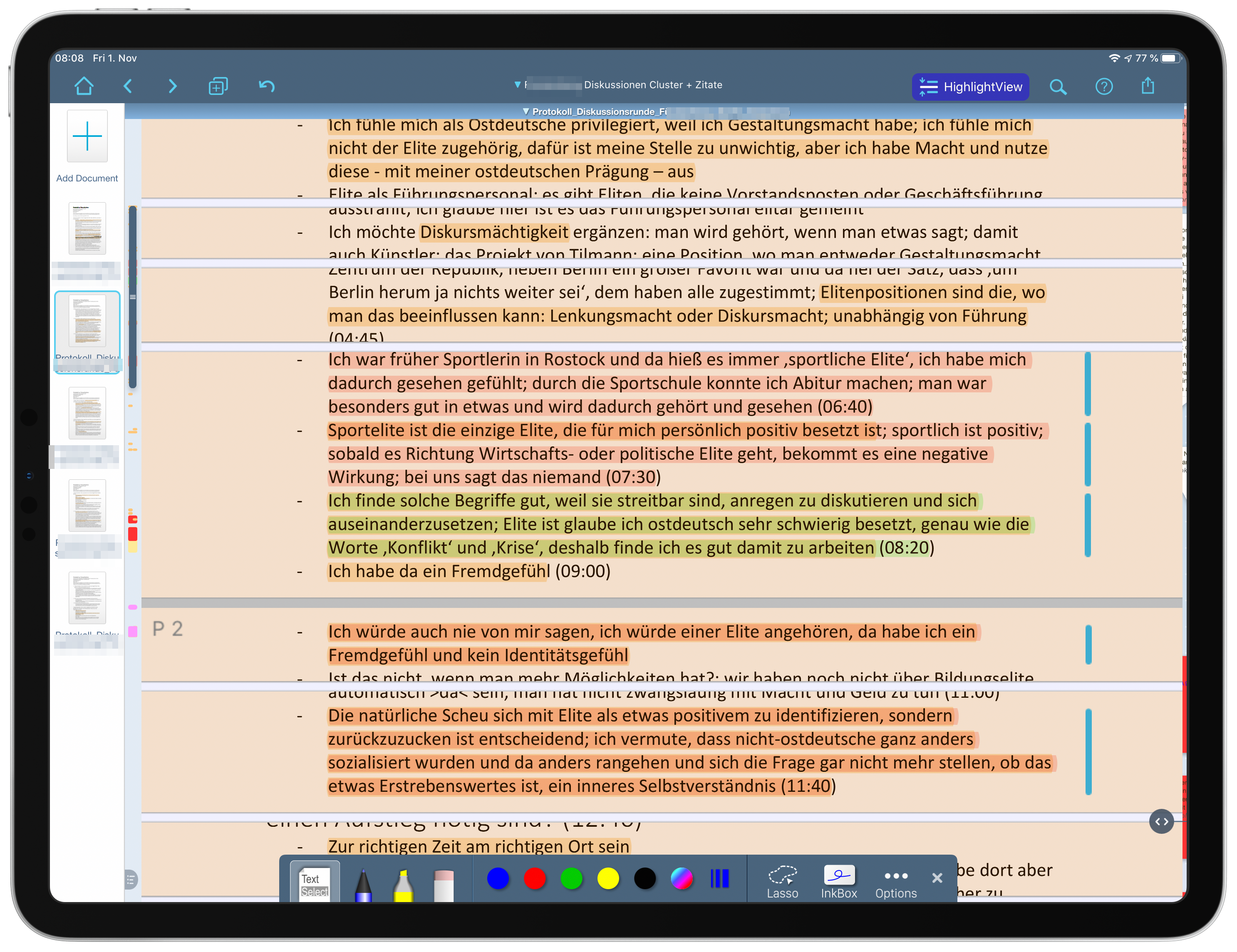Open the search magnifier

pos(1057,87)
